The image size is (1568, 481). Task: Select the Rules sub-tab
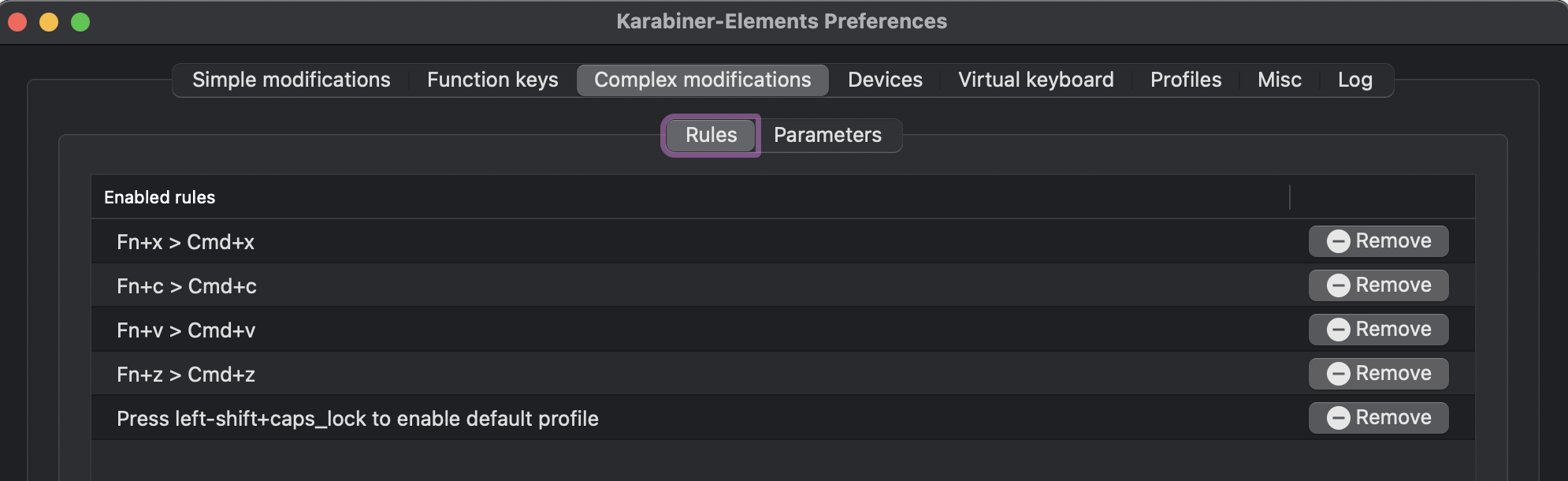click(711, 135)
